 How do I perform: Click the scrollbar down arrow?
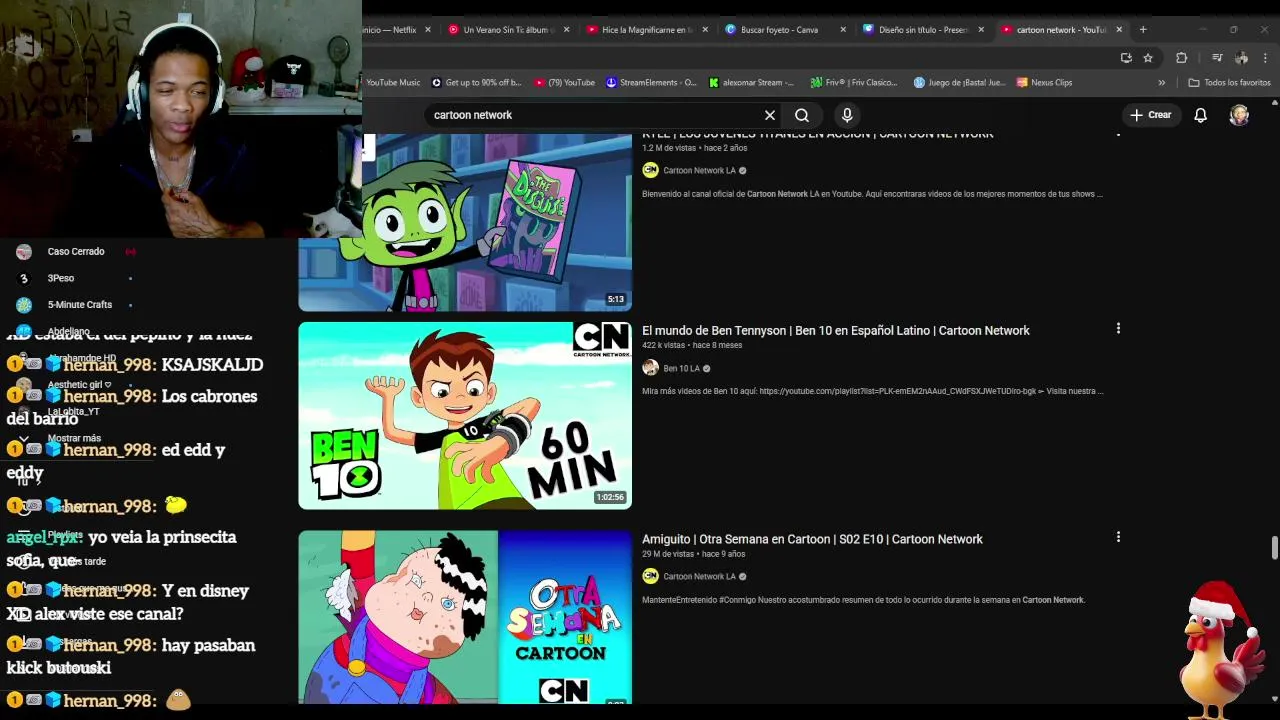(x=1274, y=699)
